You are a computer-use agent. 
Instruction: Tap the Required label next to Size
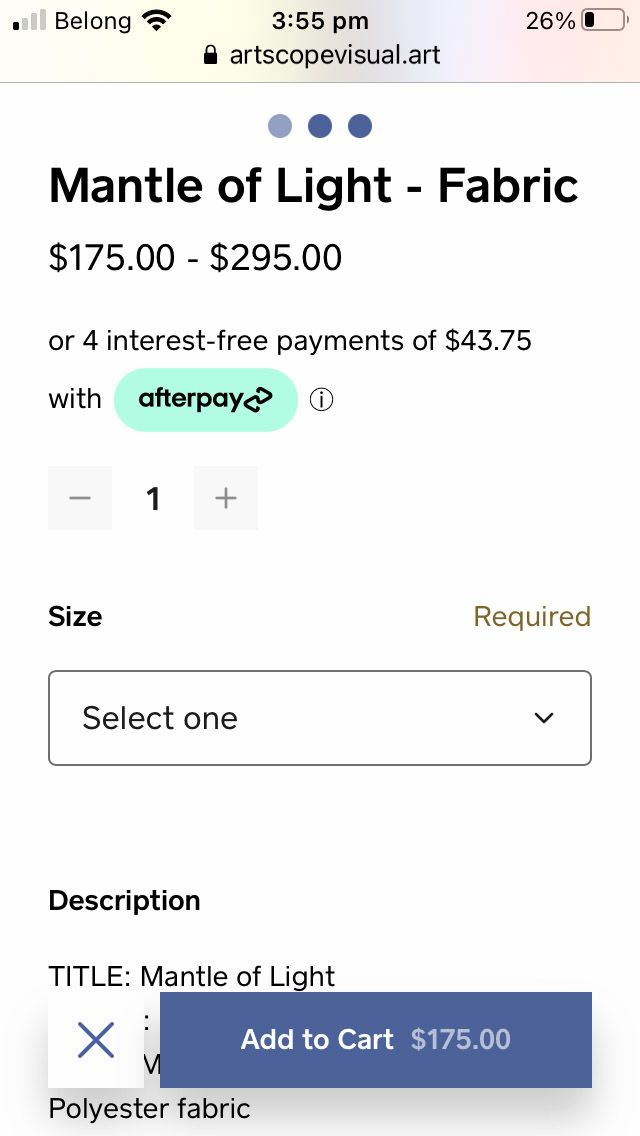click(x=531, y=616)
